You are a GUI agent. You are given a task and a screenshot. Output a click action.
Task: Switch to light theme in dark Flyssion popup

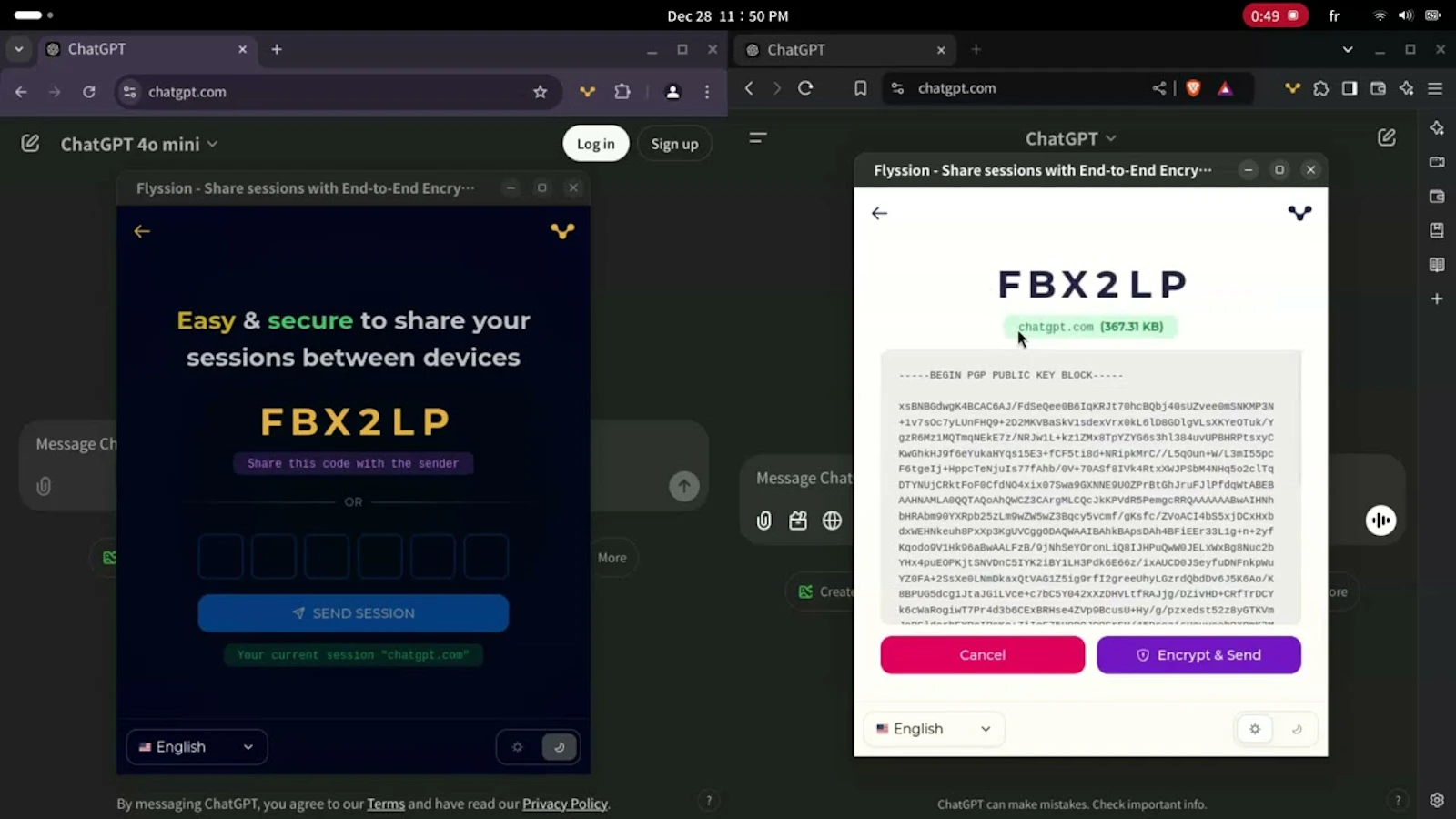click(x=518, y=747)
